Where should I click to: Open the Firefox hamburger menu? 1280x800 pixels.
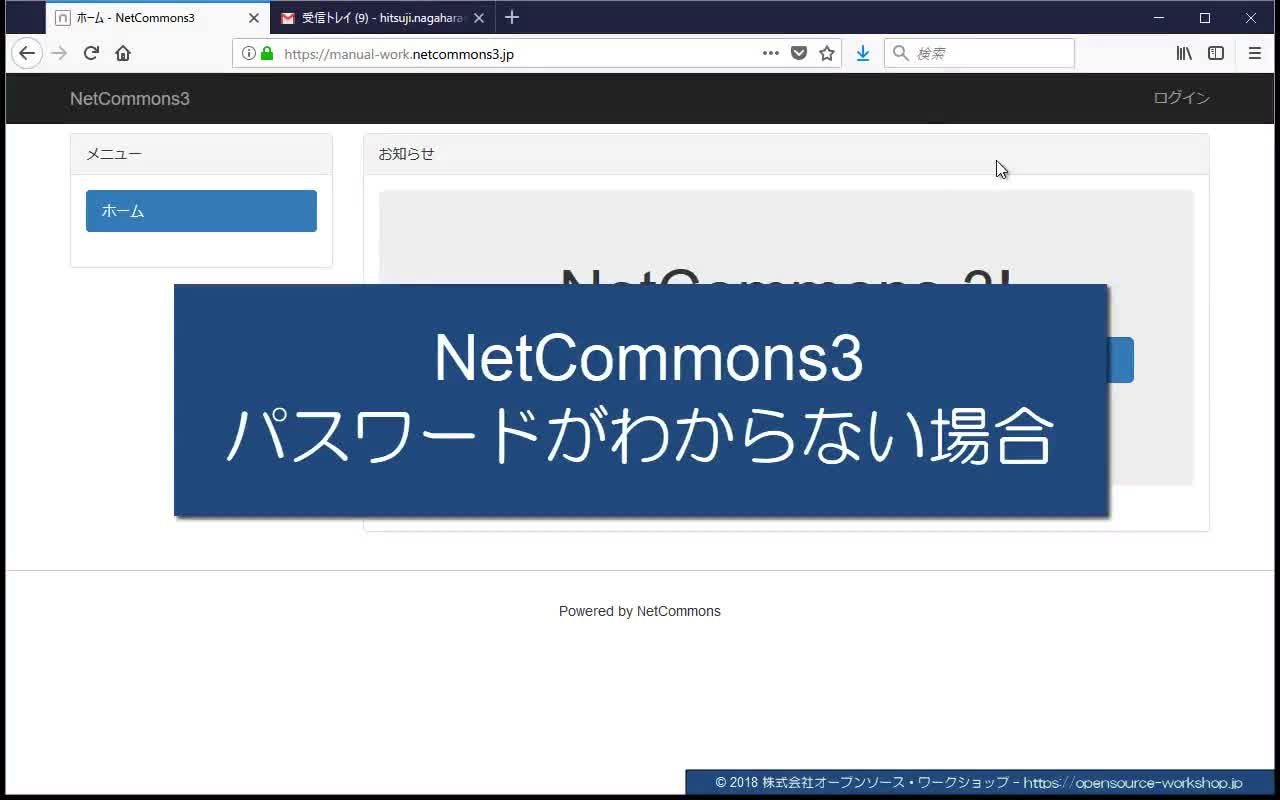1255,53
